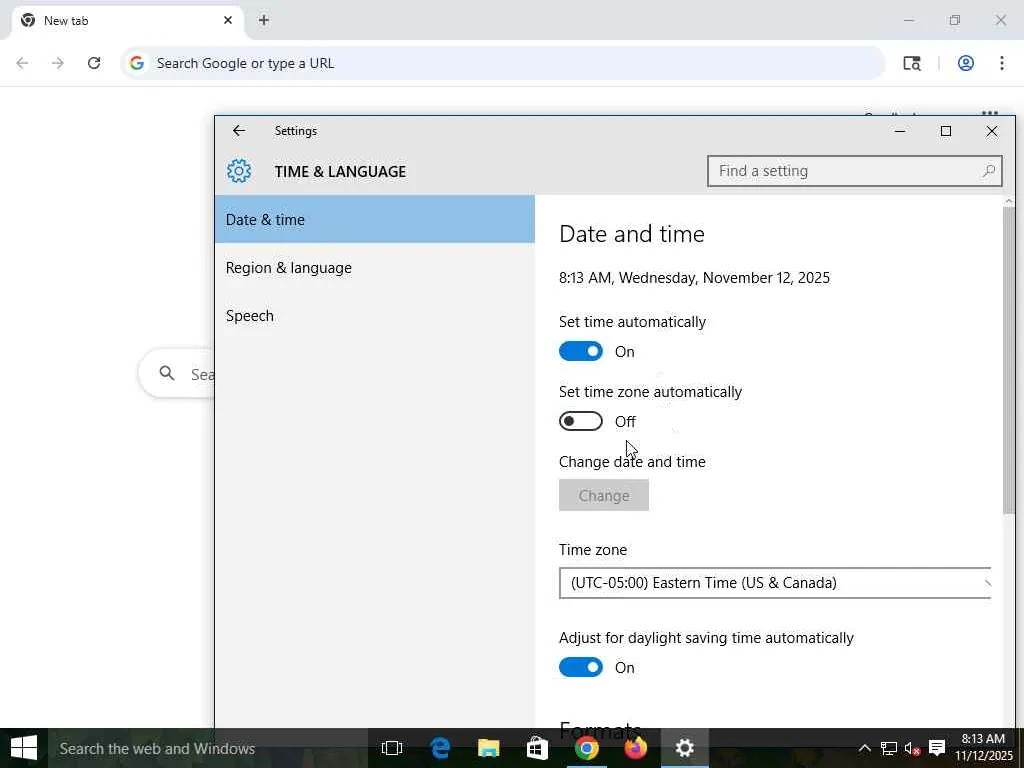Click the TIME & LANGUAGE title text

pos(340,171)
